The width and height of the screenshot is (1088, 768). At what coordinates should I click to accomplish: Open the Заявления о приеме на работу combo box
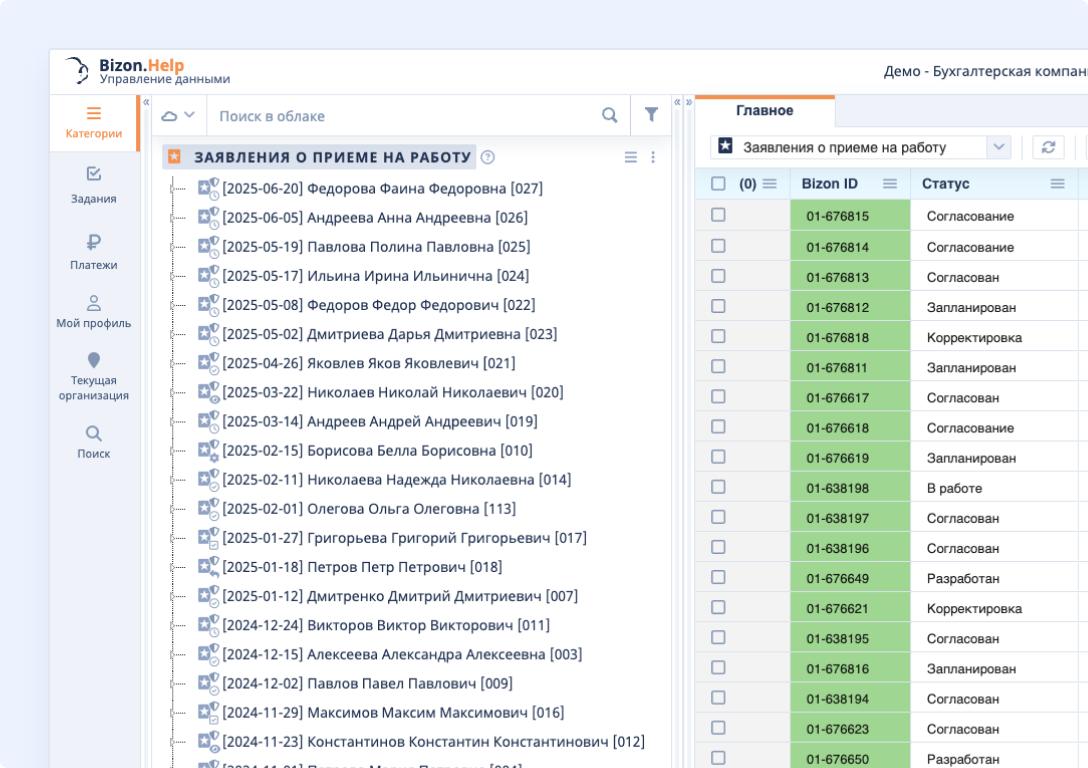click(x=860, y=147)
